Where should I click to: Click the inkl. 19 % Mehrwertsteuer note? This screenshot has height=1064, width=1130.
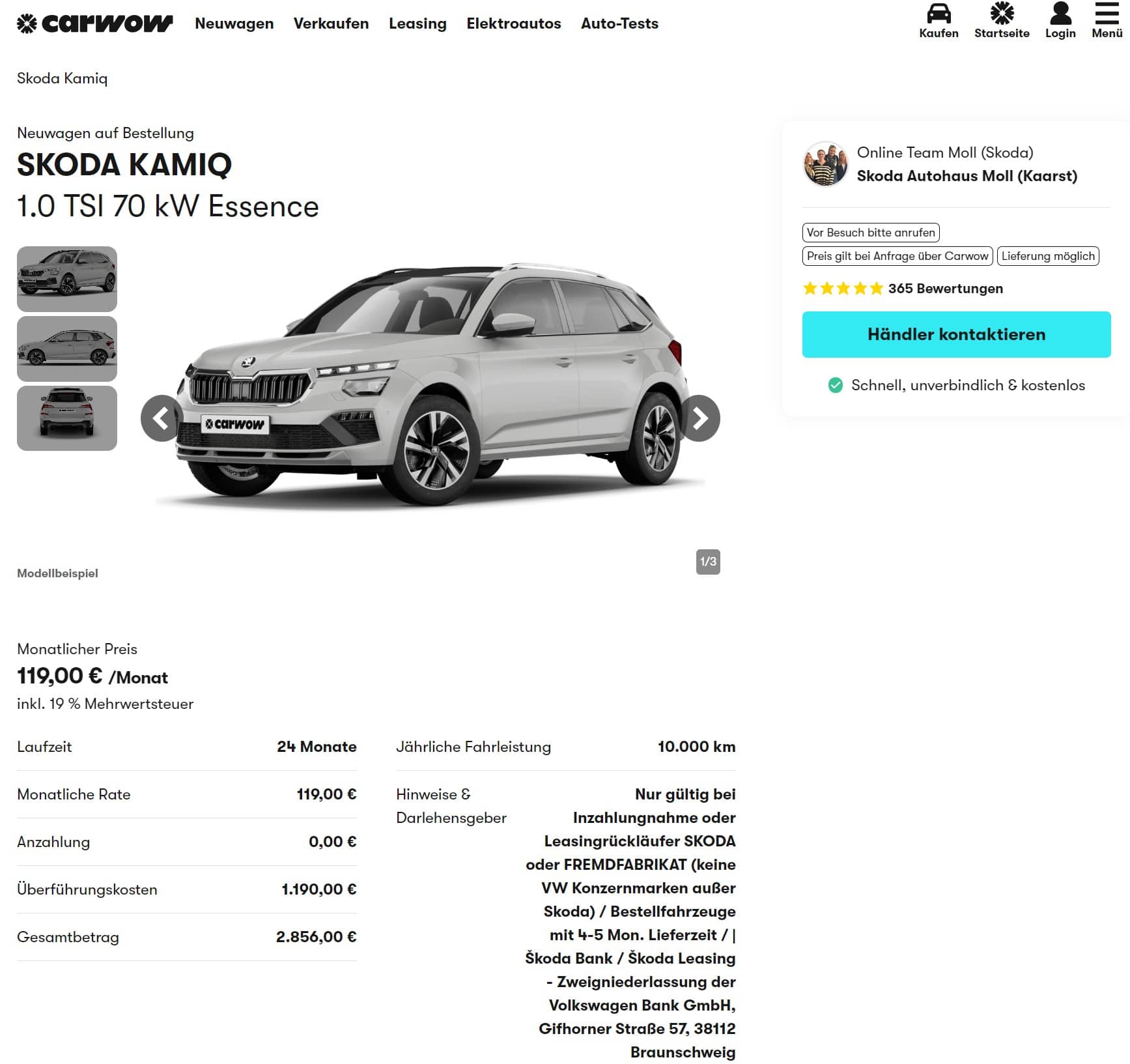coord(105,704)
